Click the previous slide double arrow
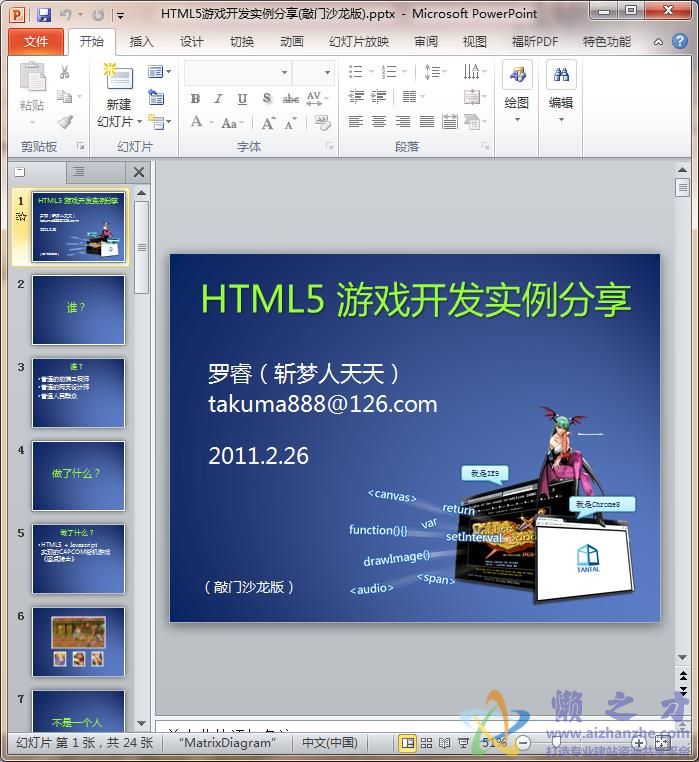Screen dimensions: 699x762 point(682,676)
